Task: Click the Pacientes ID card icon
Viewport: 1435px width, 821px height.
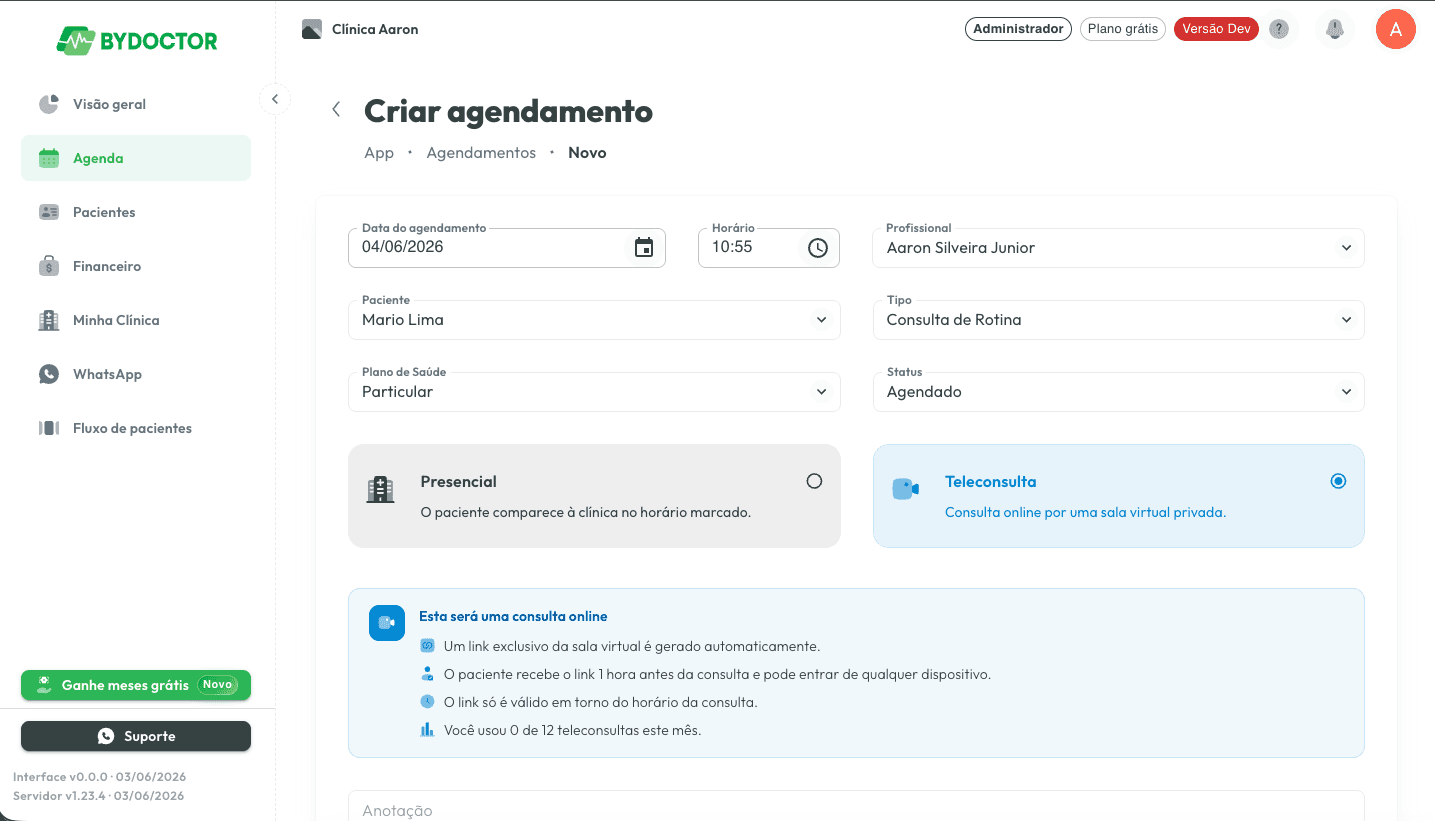Action: point(49,212)
